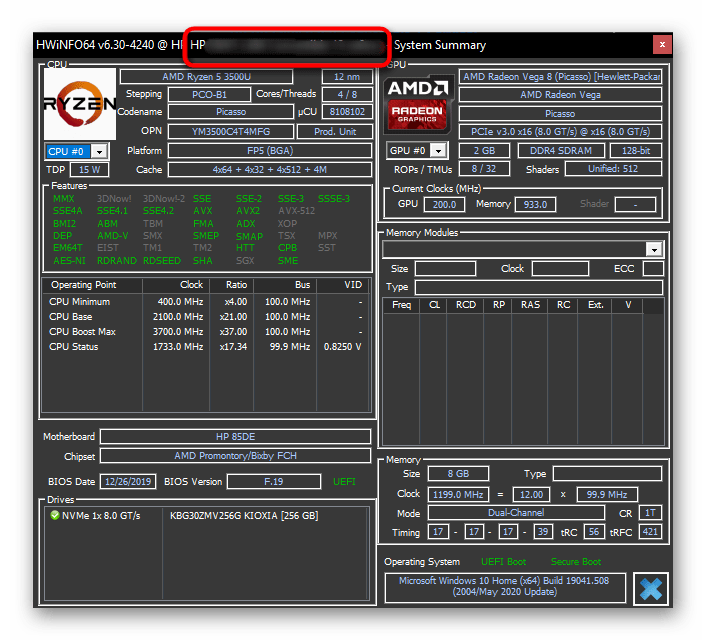
Task: Click the BIOS Date 12/26/2019 field
Action: [x=128, y=482]
